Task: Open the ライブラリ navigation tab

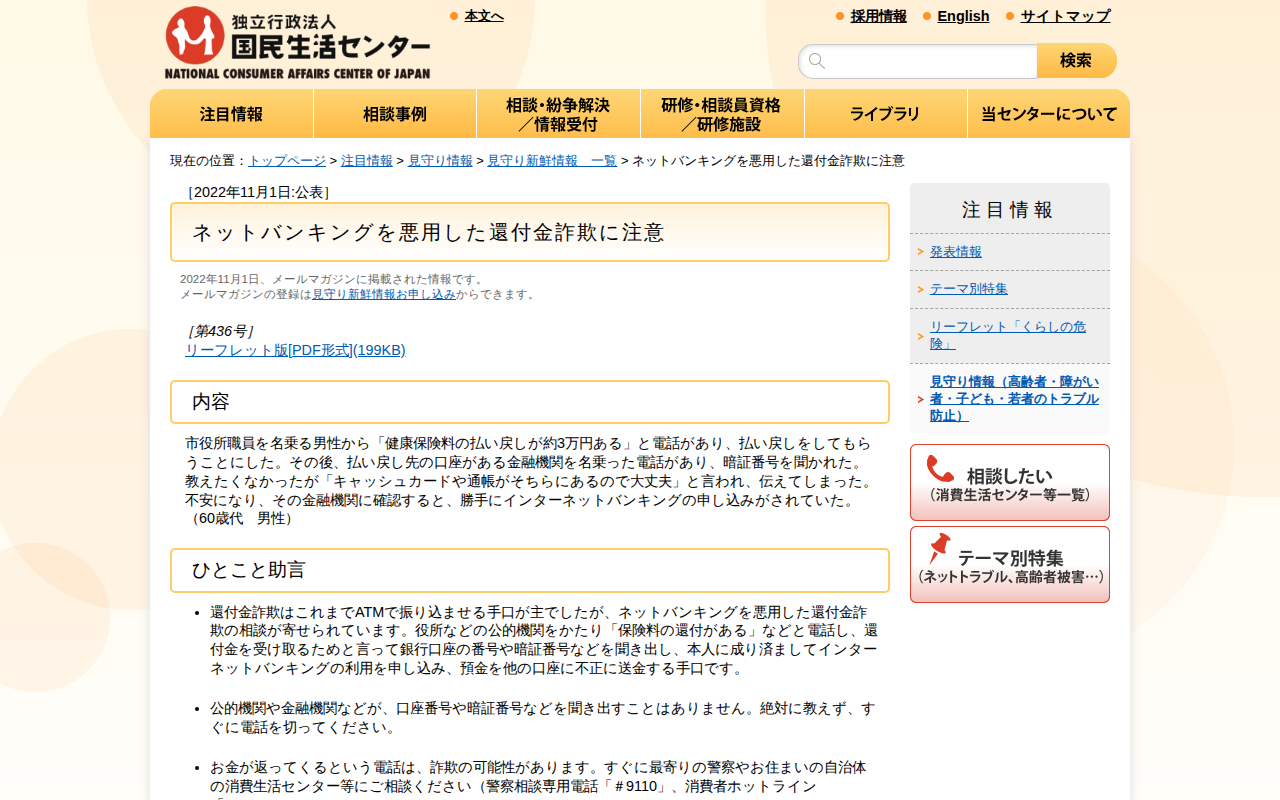Action: (x=885, y=113)
